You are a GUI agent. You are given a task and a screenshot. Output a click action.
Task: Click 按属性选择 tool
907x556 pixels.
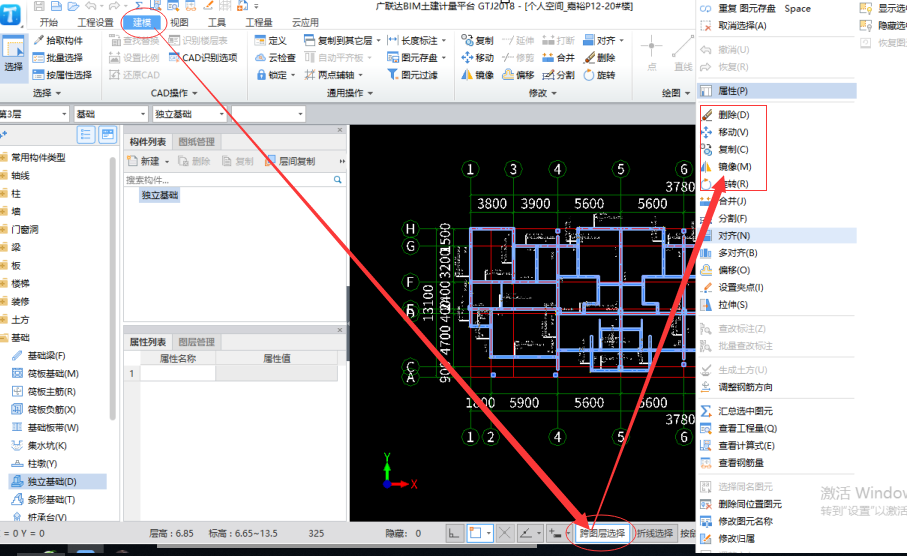pos(62,75)
